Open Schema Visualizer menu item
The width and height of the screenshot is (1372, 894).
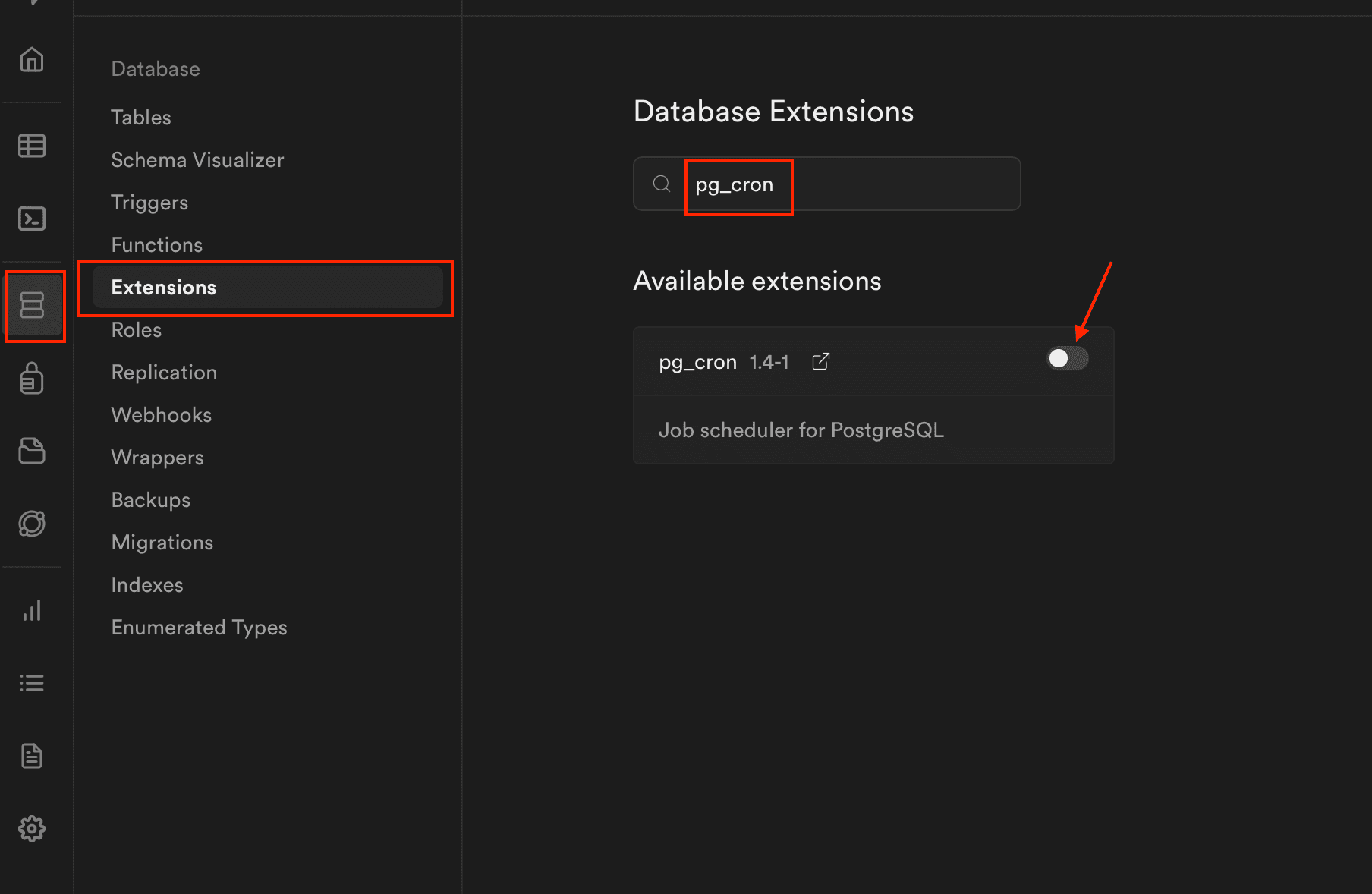tap(197, 160)
